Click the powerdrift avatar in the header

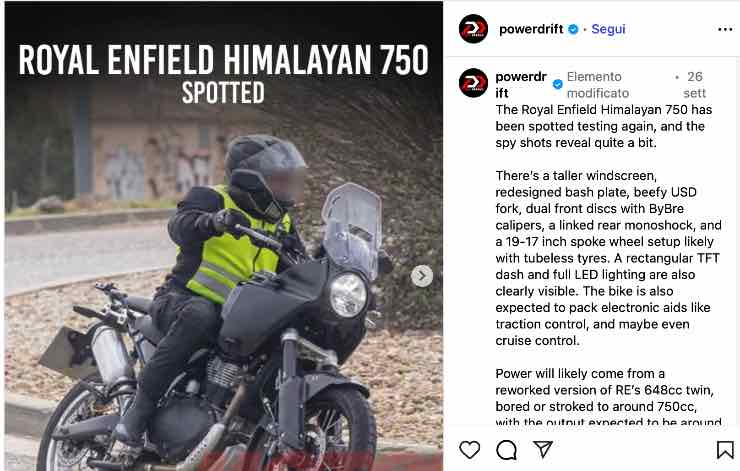(473, 29)
